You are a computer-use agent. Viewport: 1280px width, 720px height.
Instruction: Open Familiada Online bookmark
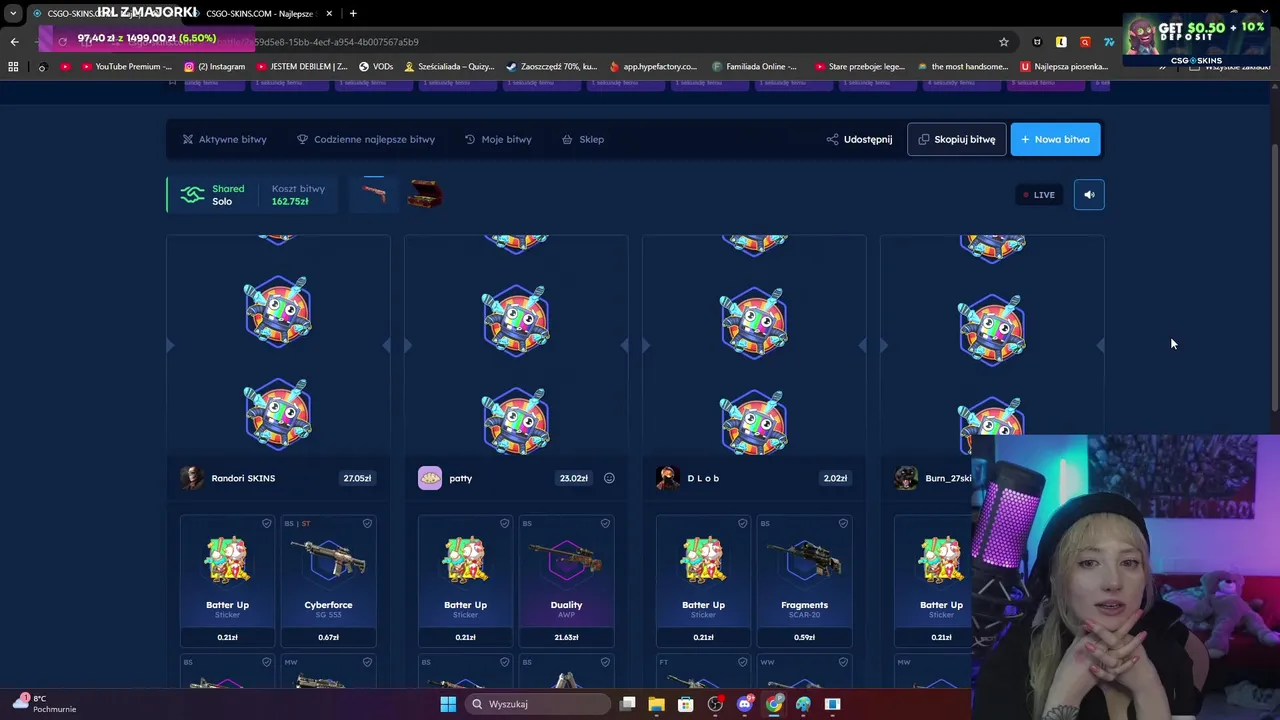[x=755, y=66]
